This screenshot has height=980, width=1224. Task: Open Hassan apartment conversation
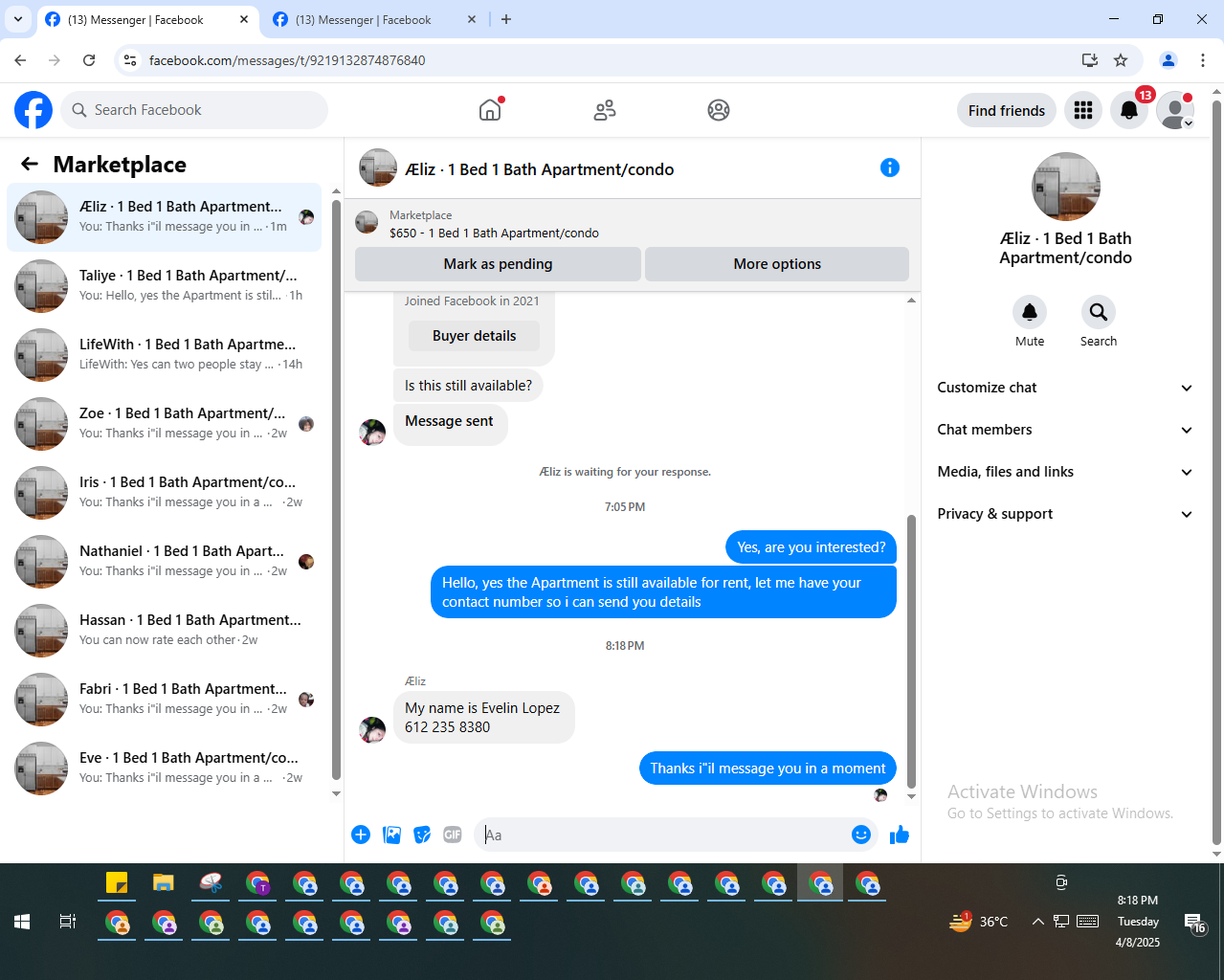click(x=165, y=631)
